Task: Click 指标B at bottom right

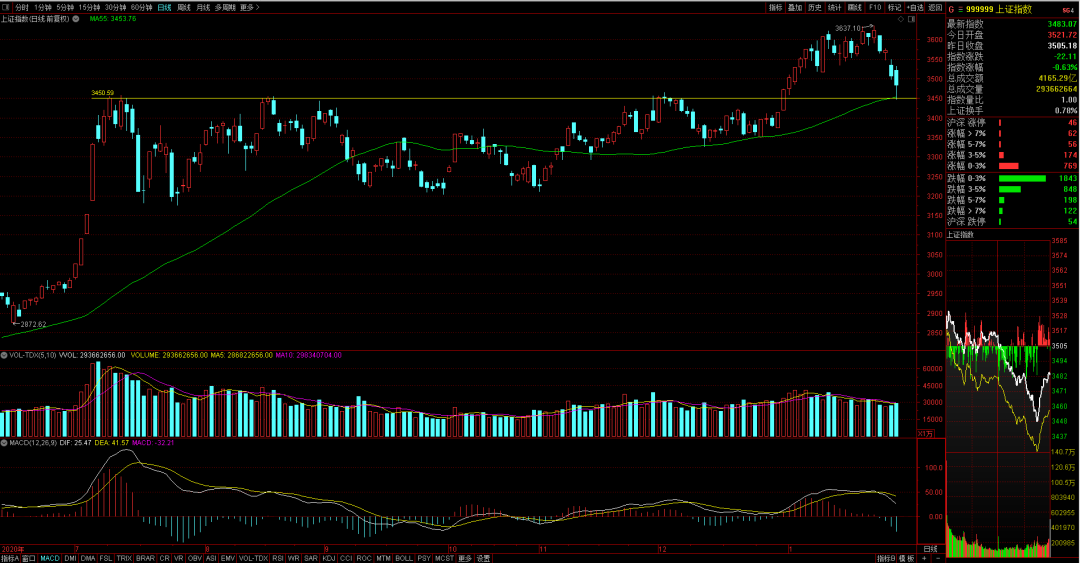Action: click(886, 558)
